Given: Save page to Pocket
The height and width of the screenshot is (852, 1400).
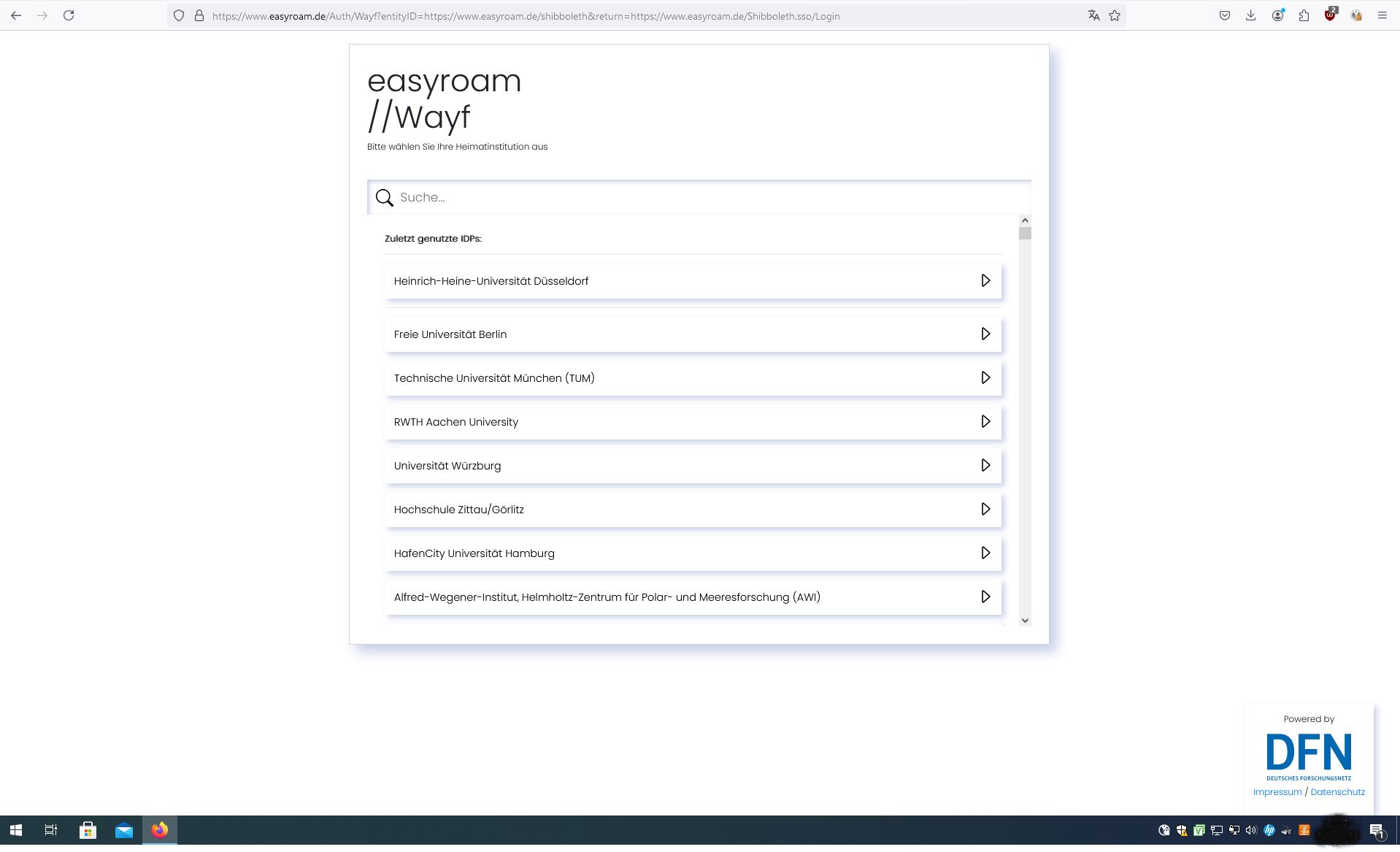Looking at the screenshot, I should coord(1225,15).
